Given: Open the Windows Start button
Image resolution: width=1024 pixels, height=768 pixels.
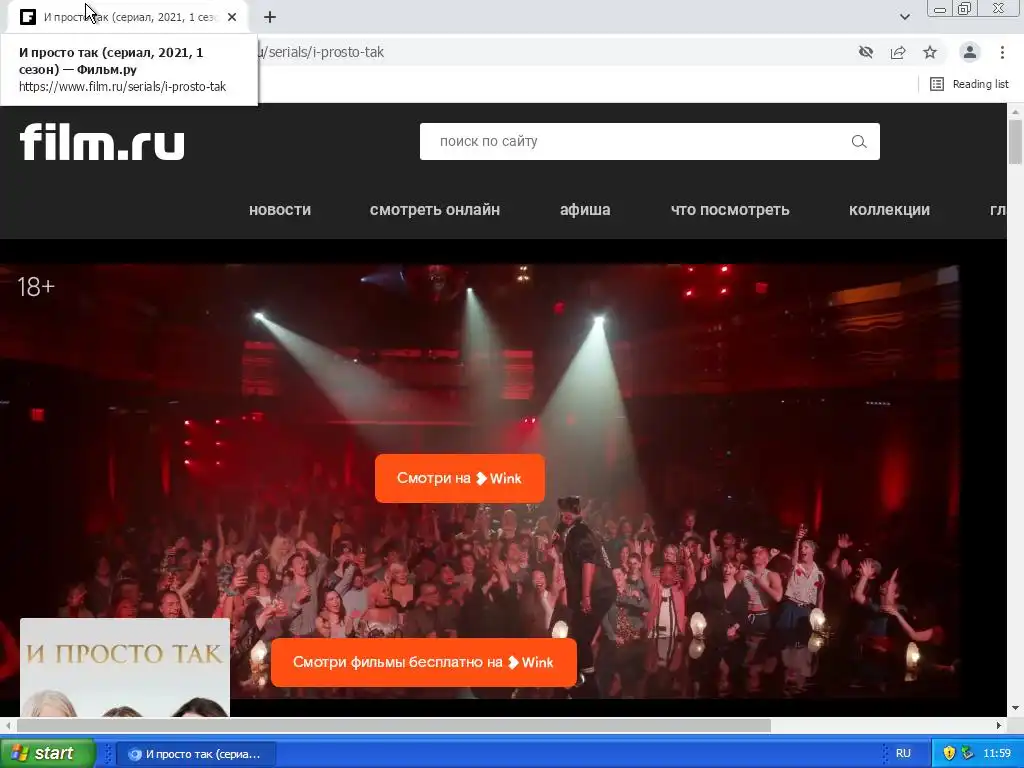Looking at the screenshot, I should pos(48,753).
